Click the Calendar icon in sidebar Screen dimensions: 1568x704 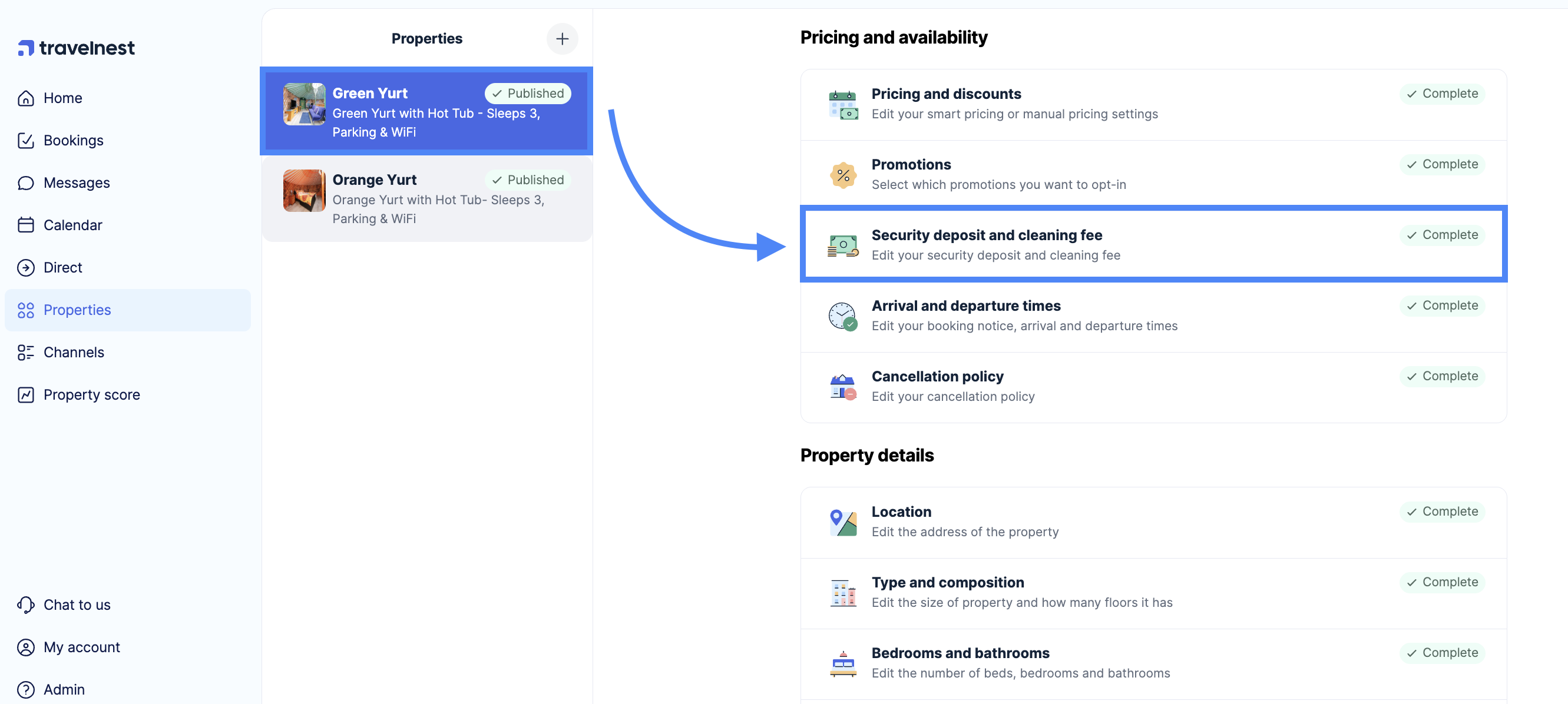pos(25,225)
